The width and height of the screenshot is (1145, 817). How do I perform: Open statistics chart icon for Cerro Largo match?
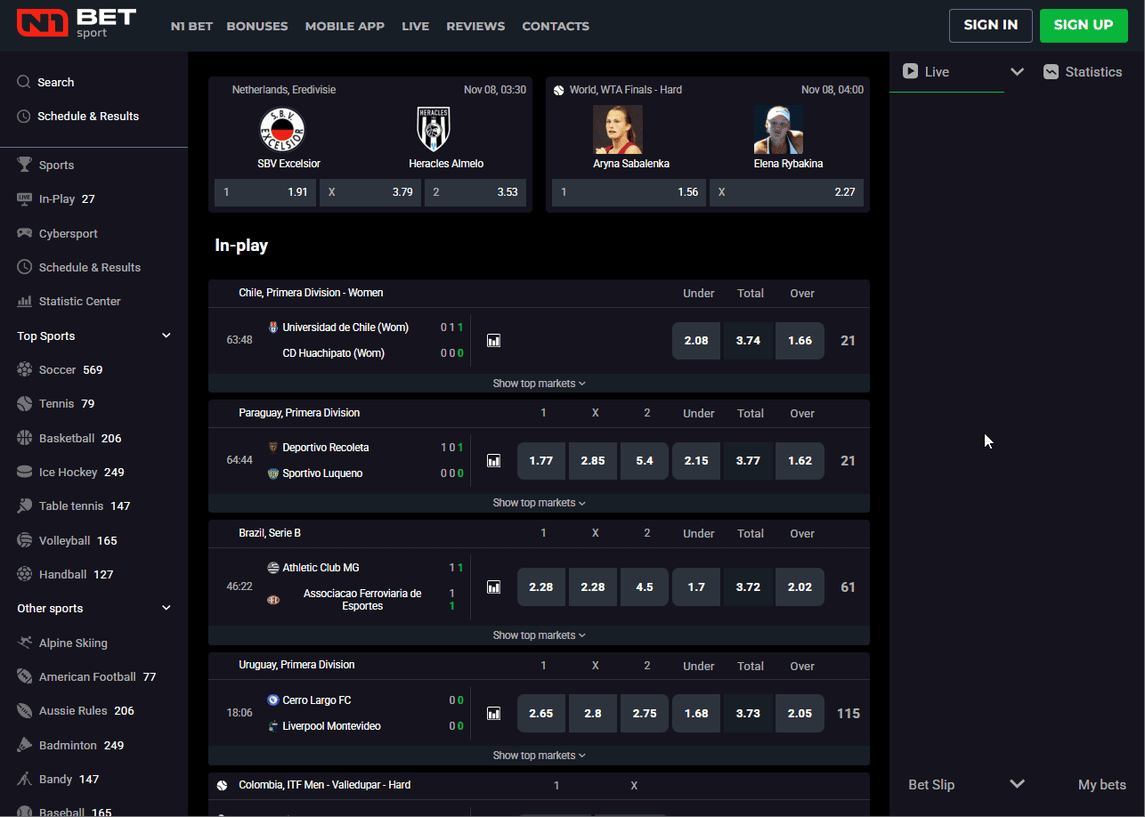[493, 714]
